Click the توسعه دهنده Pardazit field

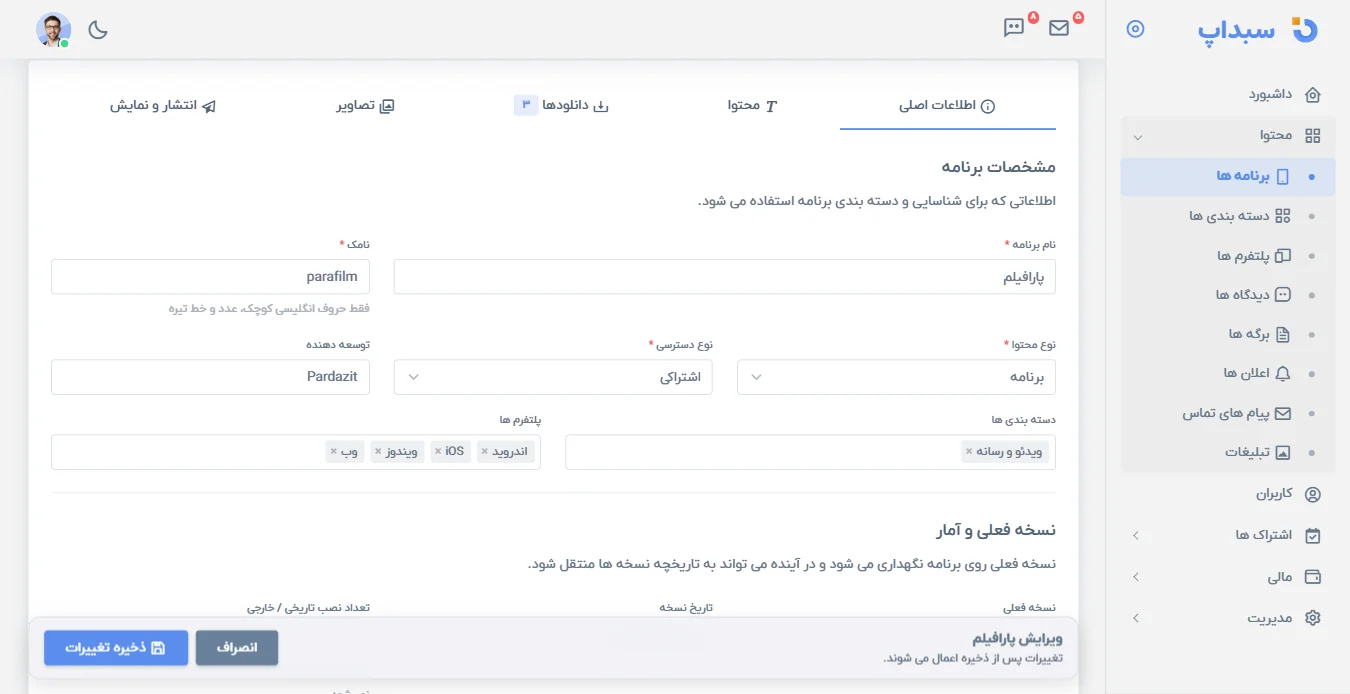coord(210,377)
